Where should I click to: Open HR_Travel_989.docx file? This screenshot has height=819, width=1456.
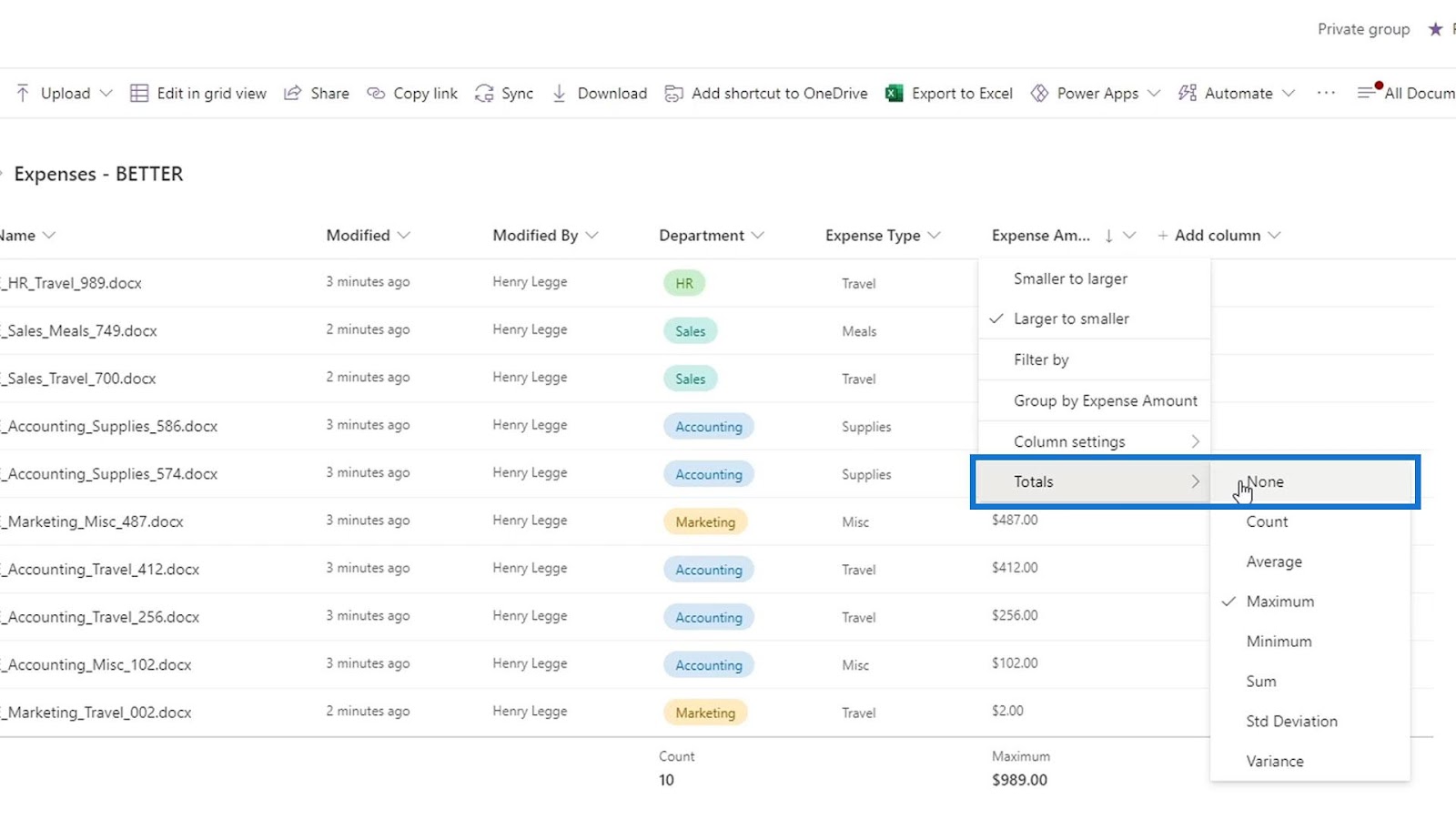[x=71, y=283]
